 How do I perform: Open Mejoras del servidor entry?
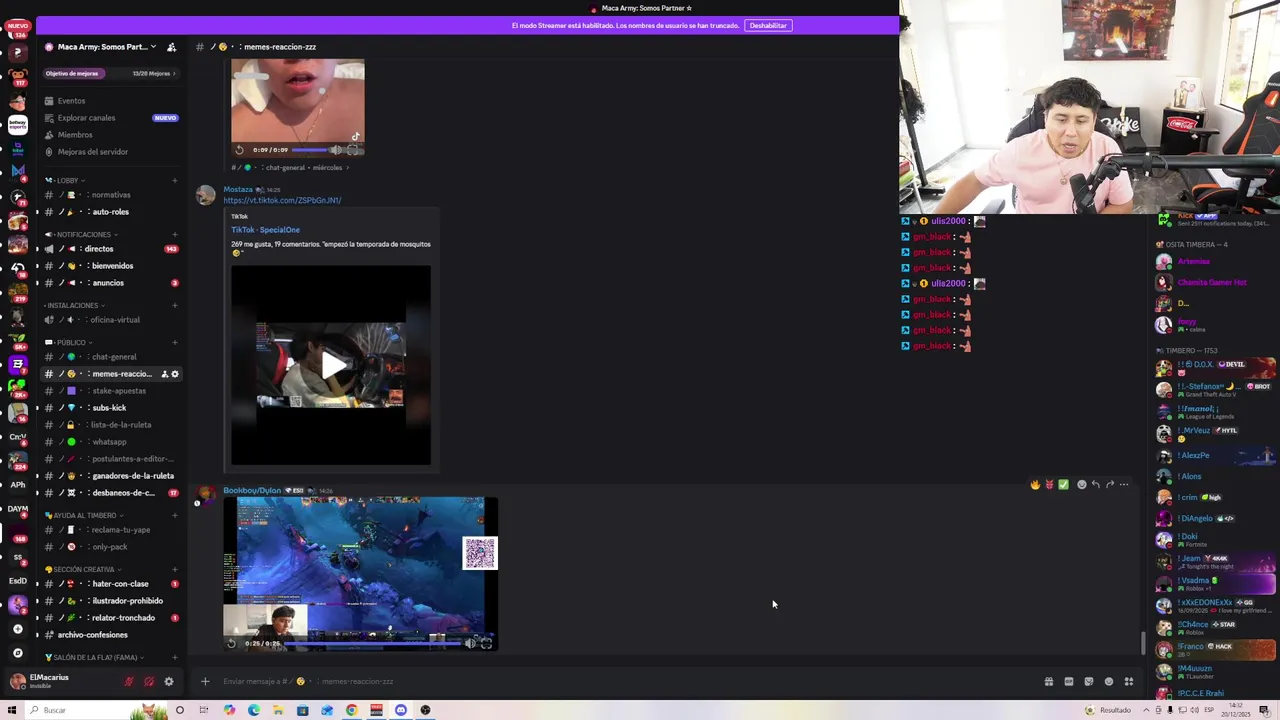click(x=93, y=152)
